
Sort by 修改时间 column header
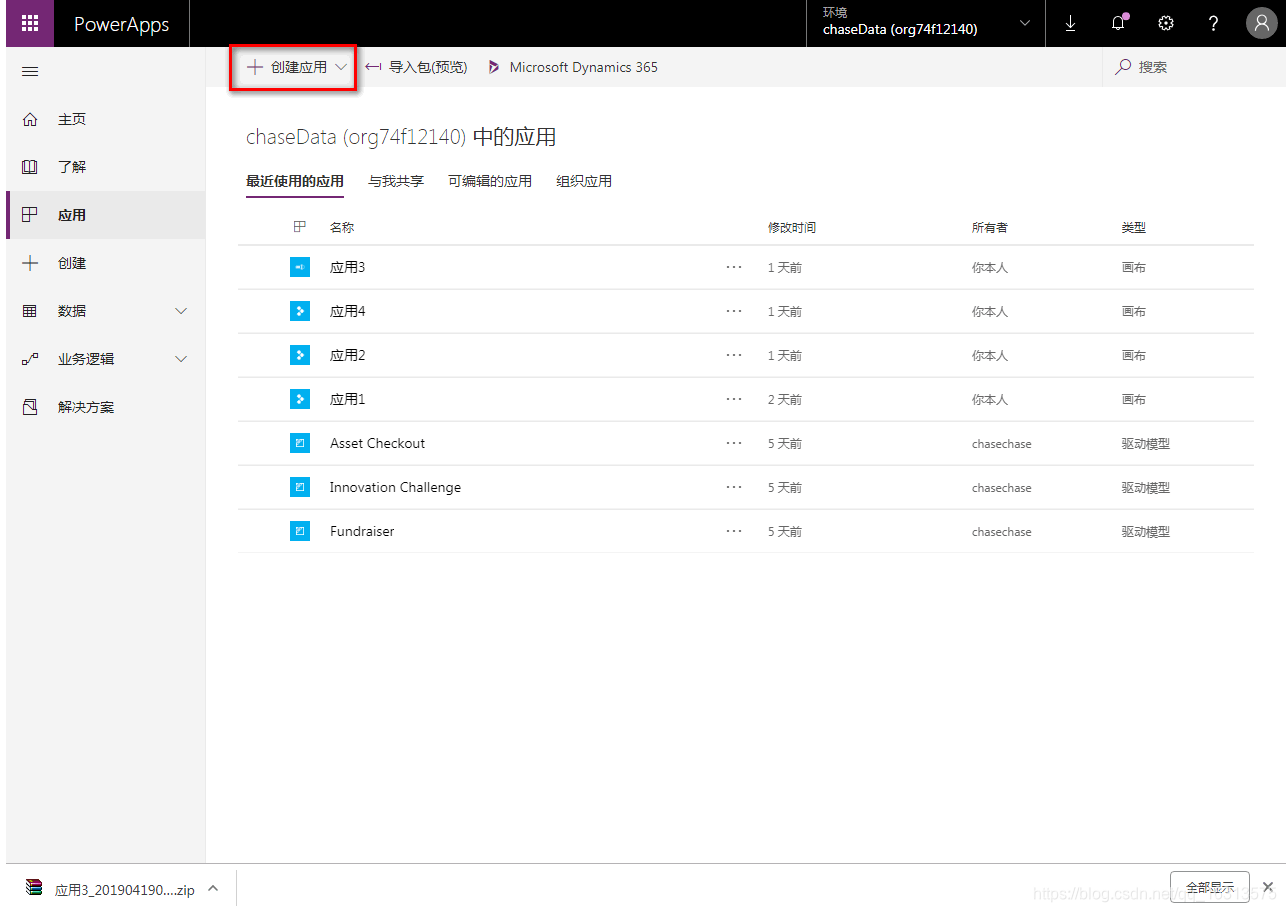point(792,227)
